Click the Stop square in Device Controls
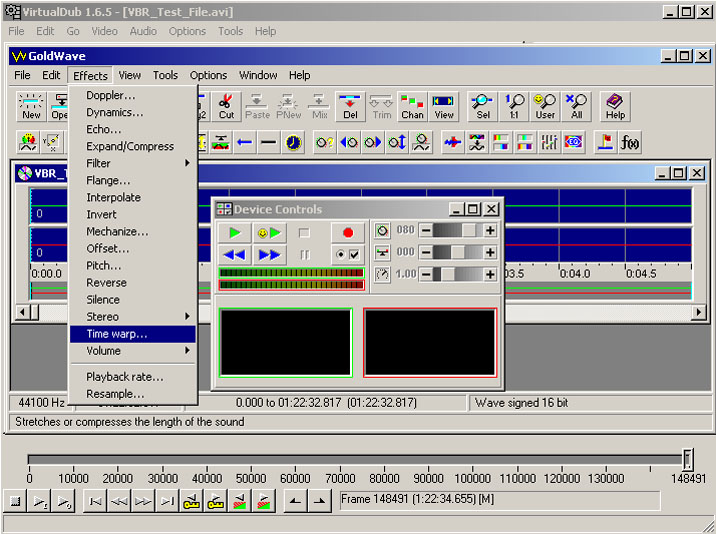 [304, 233]
